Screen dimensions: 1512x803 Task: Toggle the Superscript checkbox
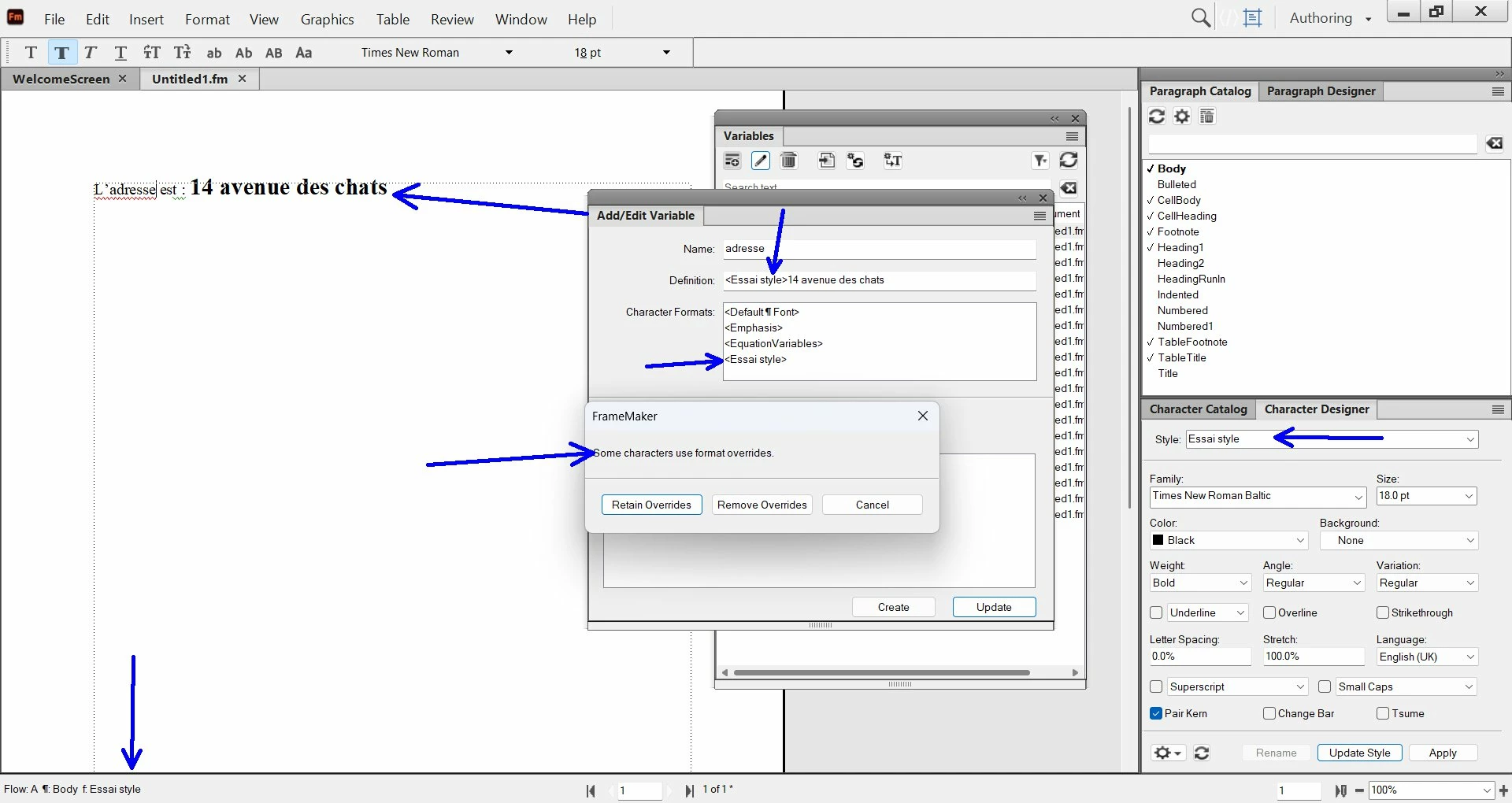tap(1156, 686)
